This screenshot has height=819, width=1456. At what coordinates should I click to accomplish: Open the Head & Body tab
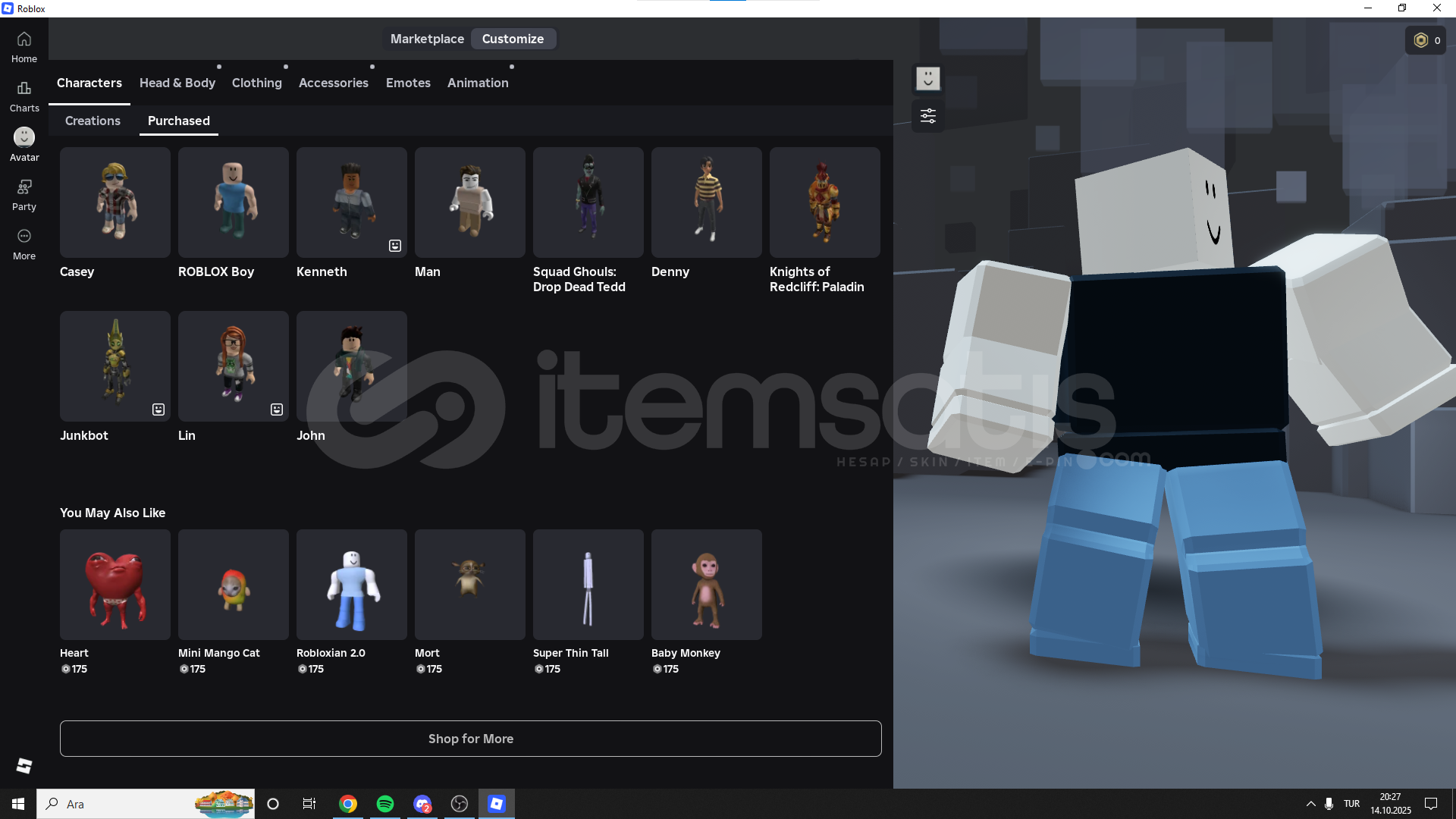177,83
